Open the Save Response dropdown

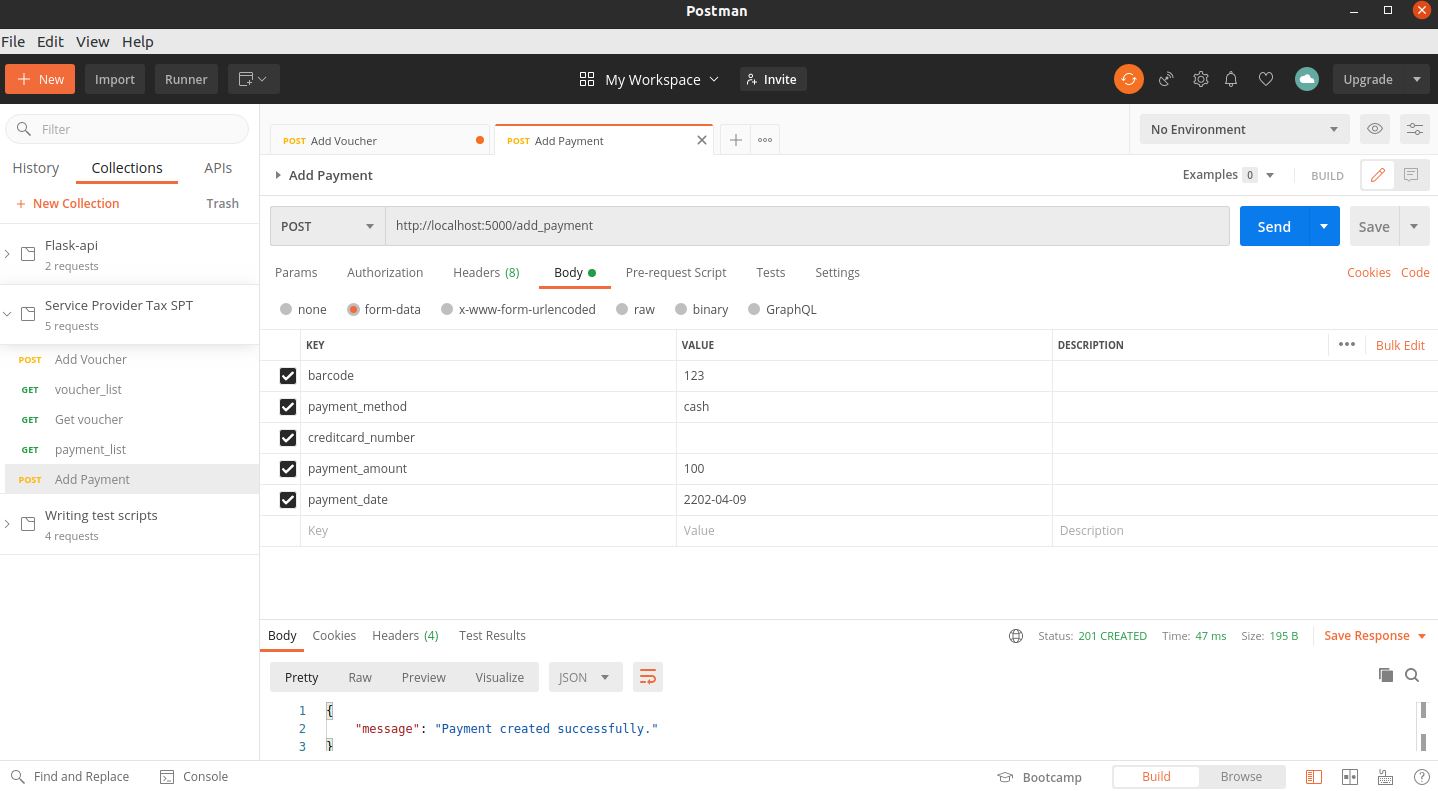(1375, 636)
